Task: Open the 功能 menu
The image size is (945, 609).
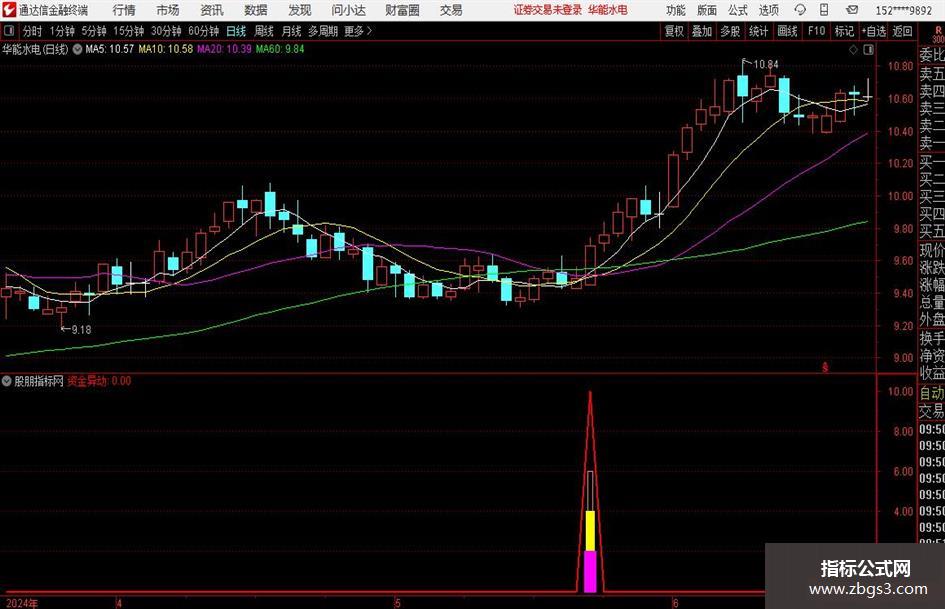Action: click(676, 10)
